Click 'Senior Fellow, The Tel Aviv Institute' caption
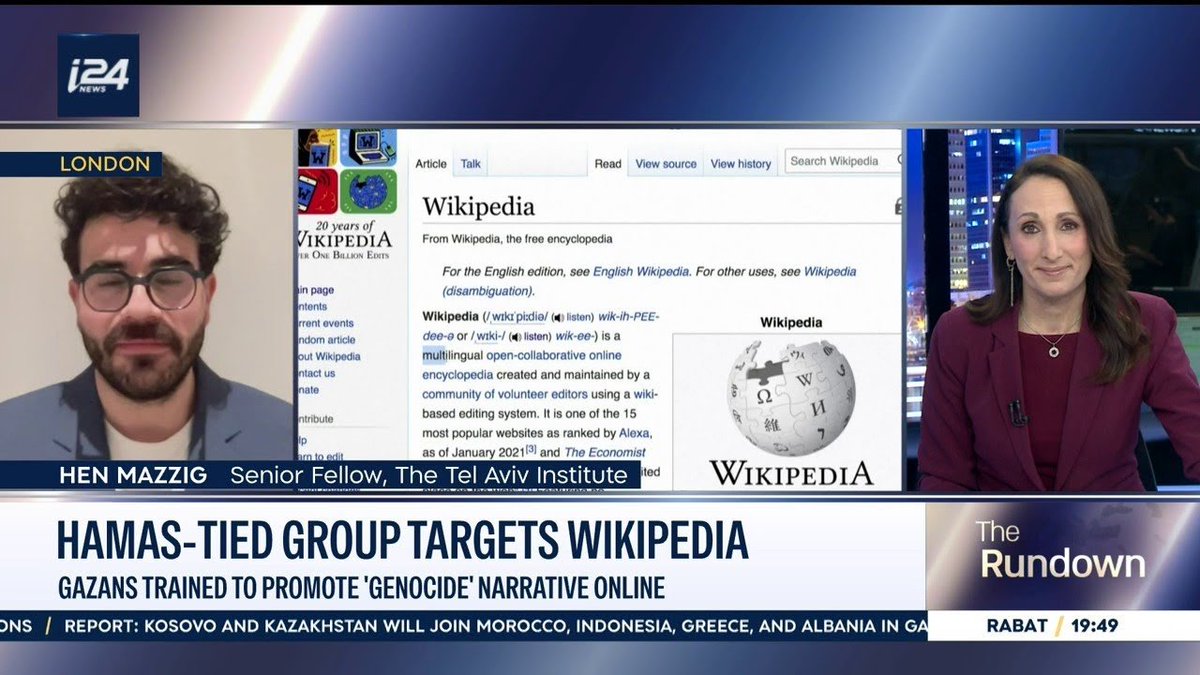The height and width of the screenshot is (675, 1200). (428, 475)
